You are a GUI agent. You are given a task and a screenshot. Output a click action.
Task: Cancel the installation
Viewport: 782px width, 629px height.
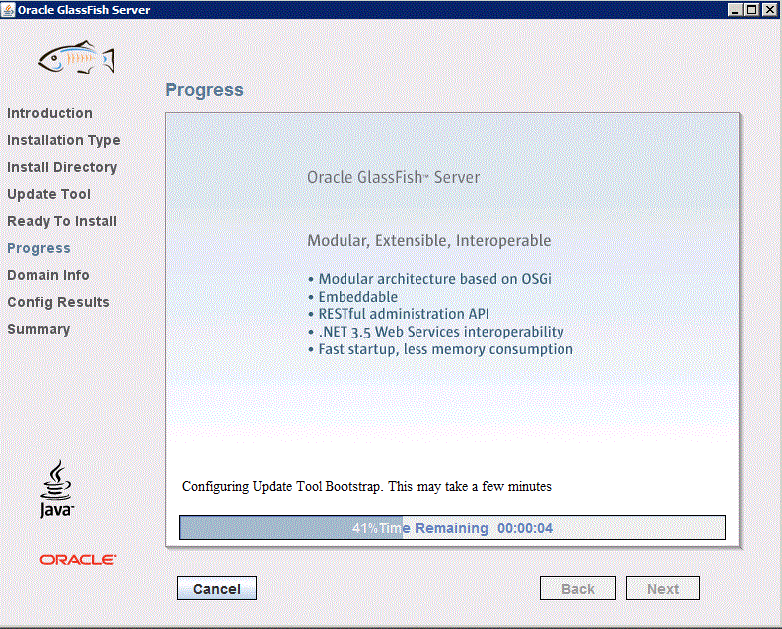pyautogui.click(x=217, y=589)
